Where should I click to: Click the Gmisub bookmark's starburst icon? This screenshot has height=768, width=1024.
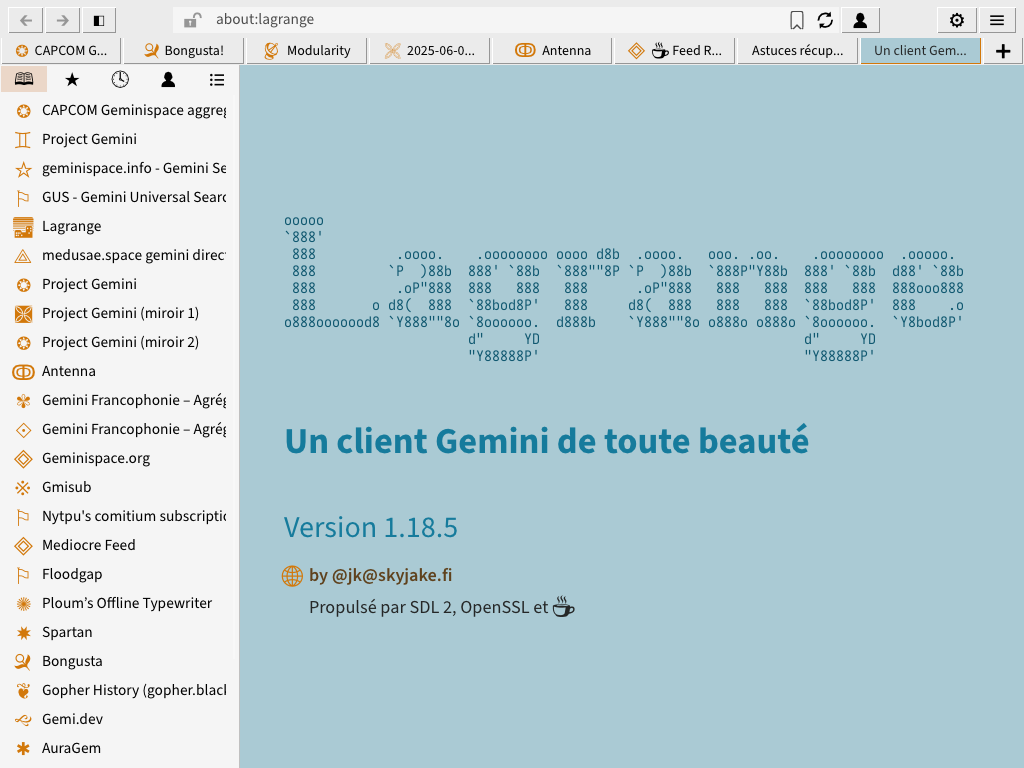(x=24, y=488)
